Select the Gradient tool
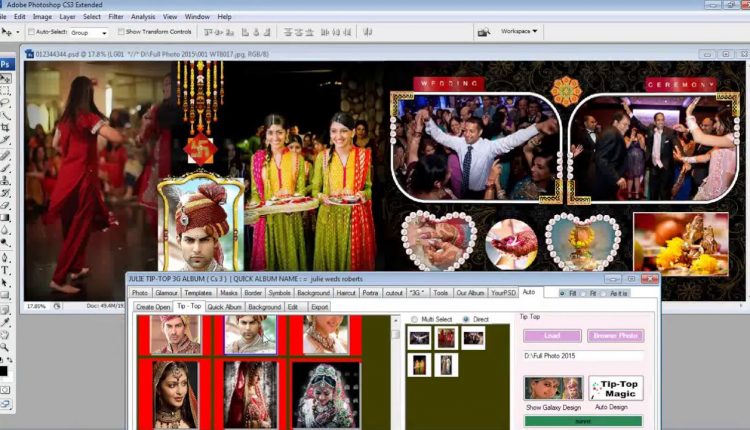 point(5,218)
